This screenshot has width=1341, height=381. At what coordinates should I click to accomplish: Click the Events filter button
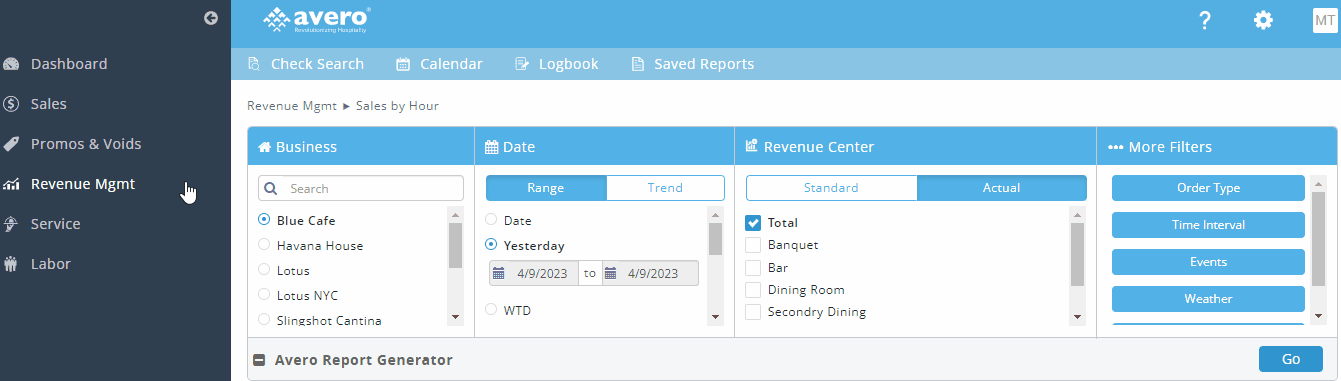pyautogui.click(x=1208, y=262)
